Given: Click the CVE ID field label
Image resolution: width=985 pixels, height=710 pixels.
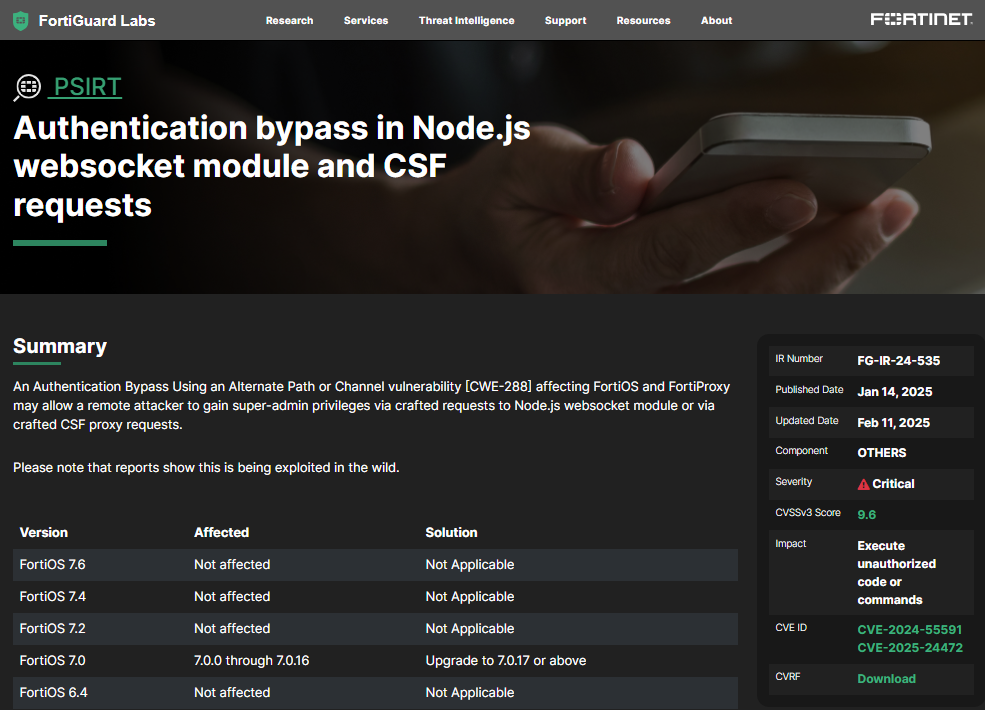Looking at the screenshot, I should (791, 628).
